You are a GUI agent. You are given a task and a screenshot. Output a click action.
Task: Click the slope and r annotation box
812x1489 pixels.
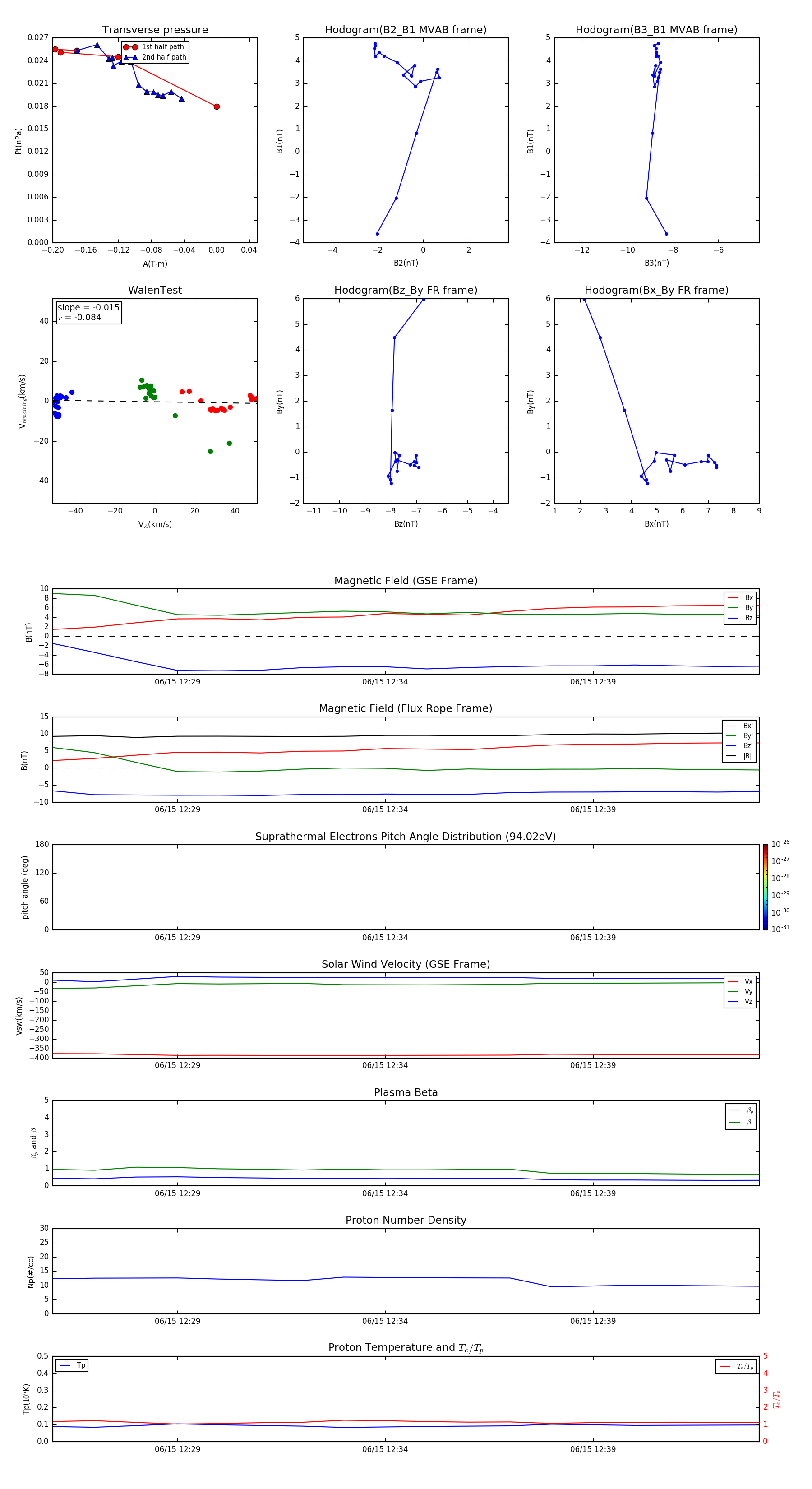(88, 313)
